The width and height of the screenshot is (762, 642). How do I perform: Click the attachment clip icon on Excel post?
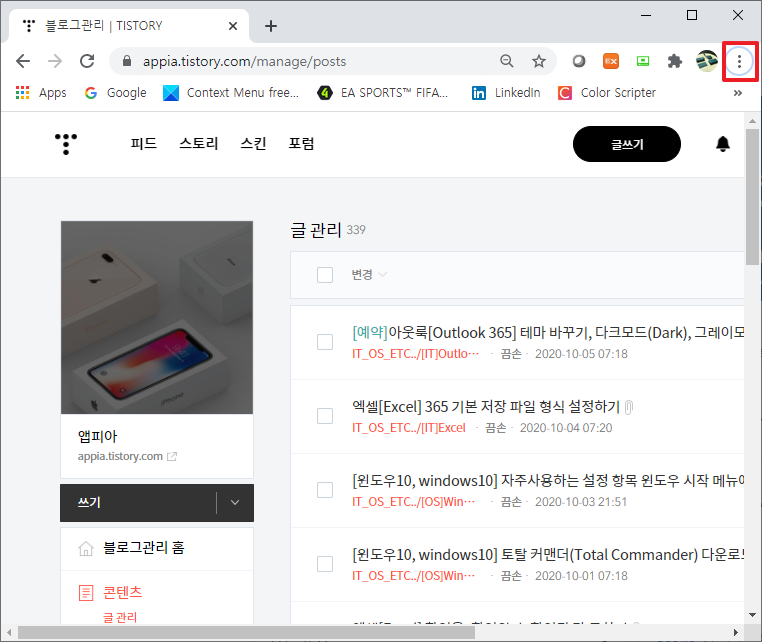point(629,407)
